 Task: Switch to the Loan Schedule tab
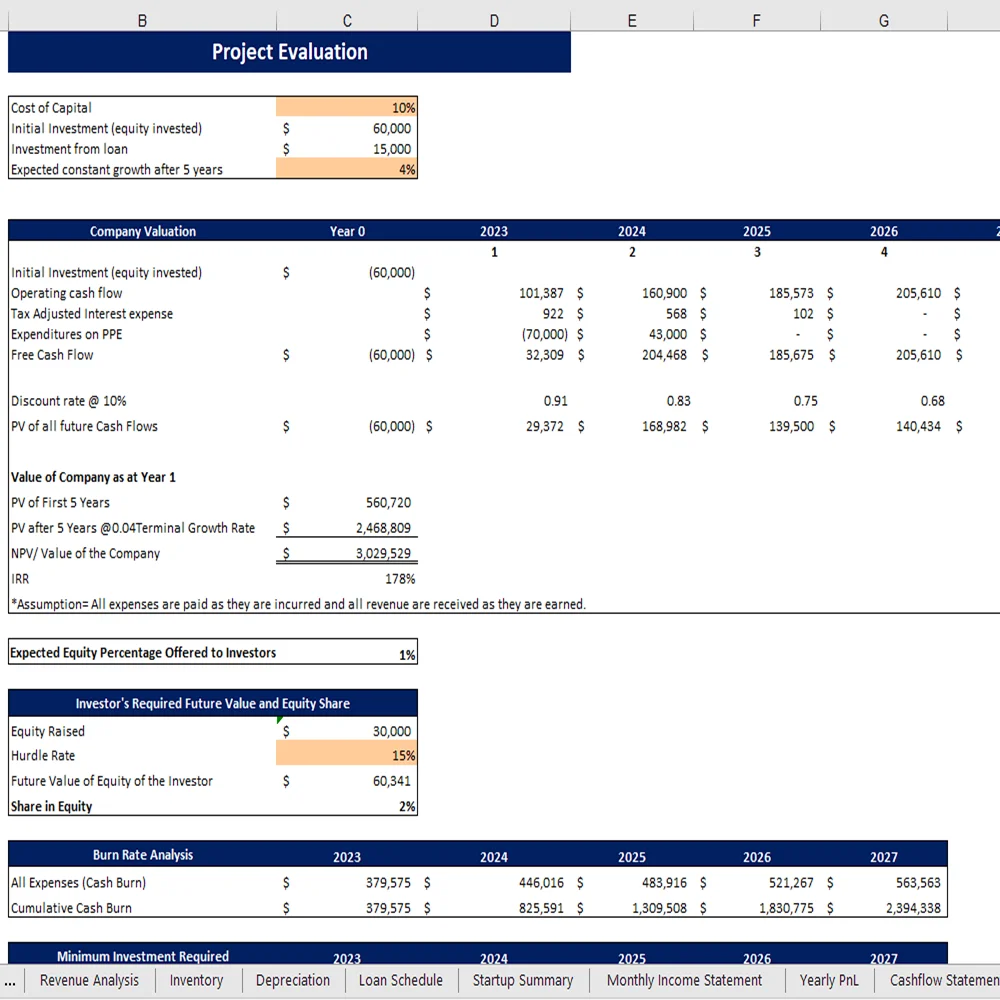[401, 980]
